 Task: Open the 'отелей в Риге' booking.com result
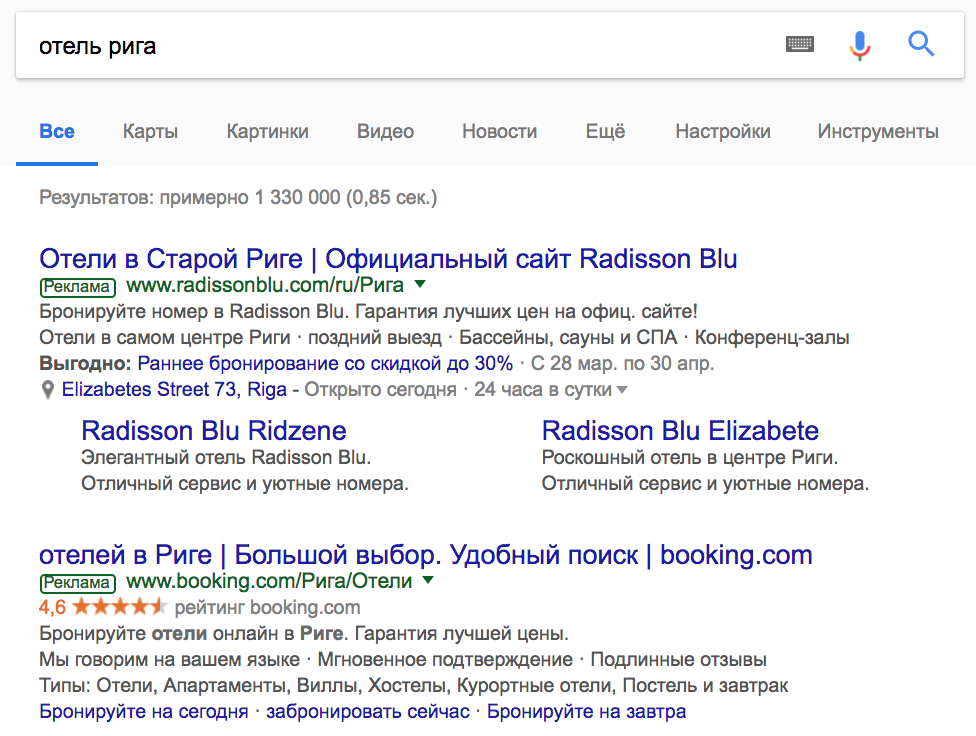(x=426, y=555)
